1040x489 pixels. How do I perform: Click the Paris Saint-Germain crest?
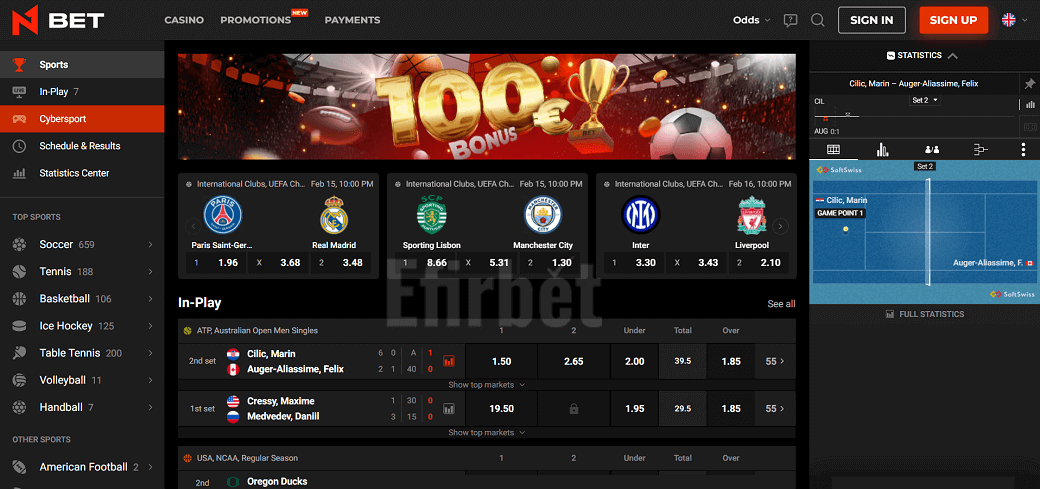point(222,215)
